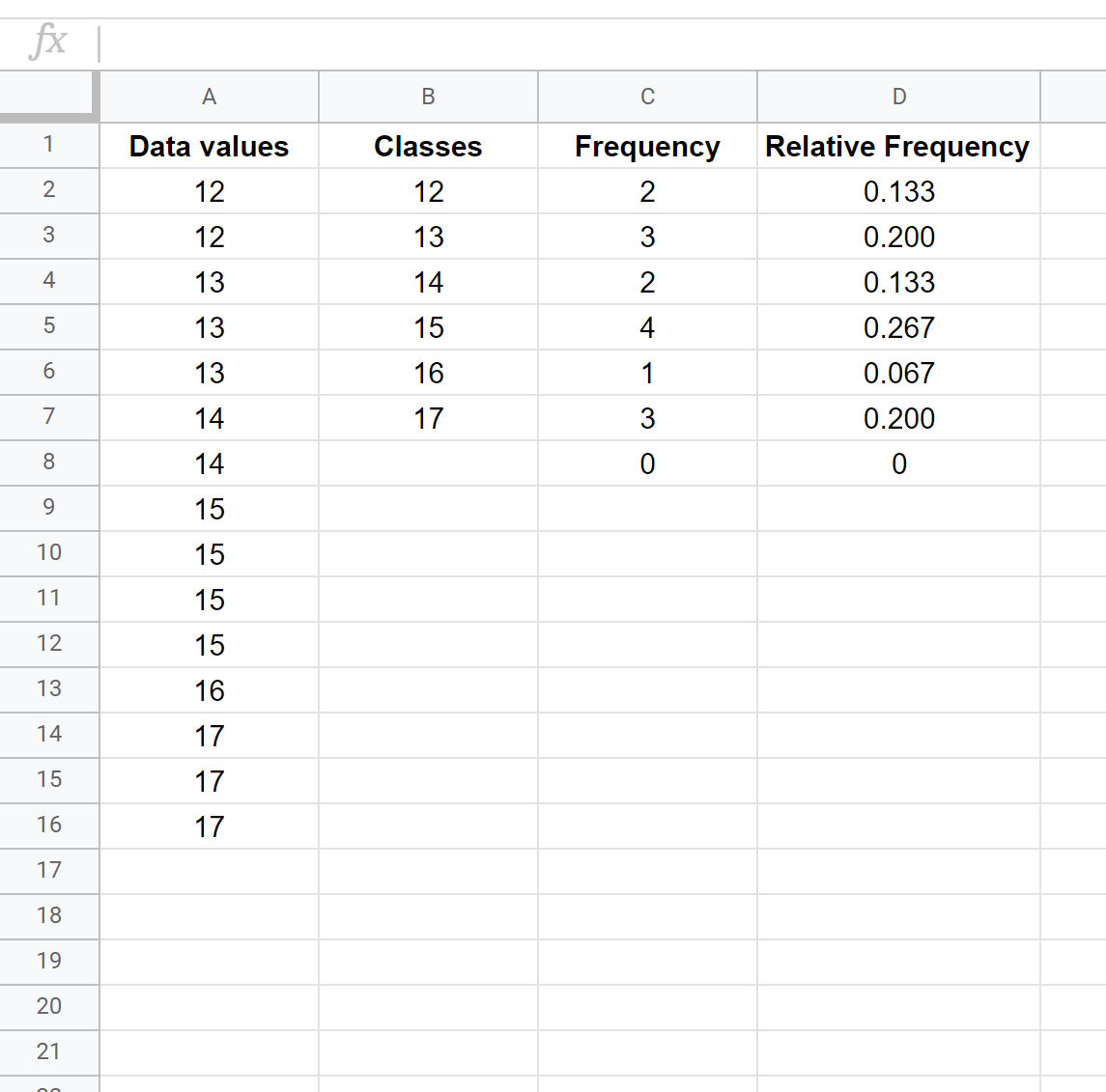Select the last 17 in Data values
This screenshot has width=1106, height=1092.
coord(209,826)
